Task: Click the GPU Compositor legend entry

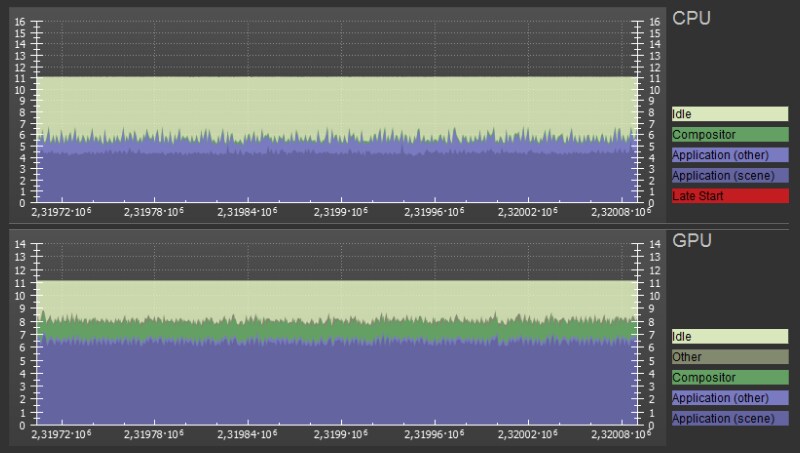Action: pos(729,378)
